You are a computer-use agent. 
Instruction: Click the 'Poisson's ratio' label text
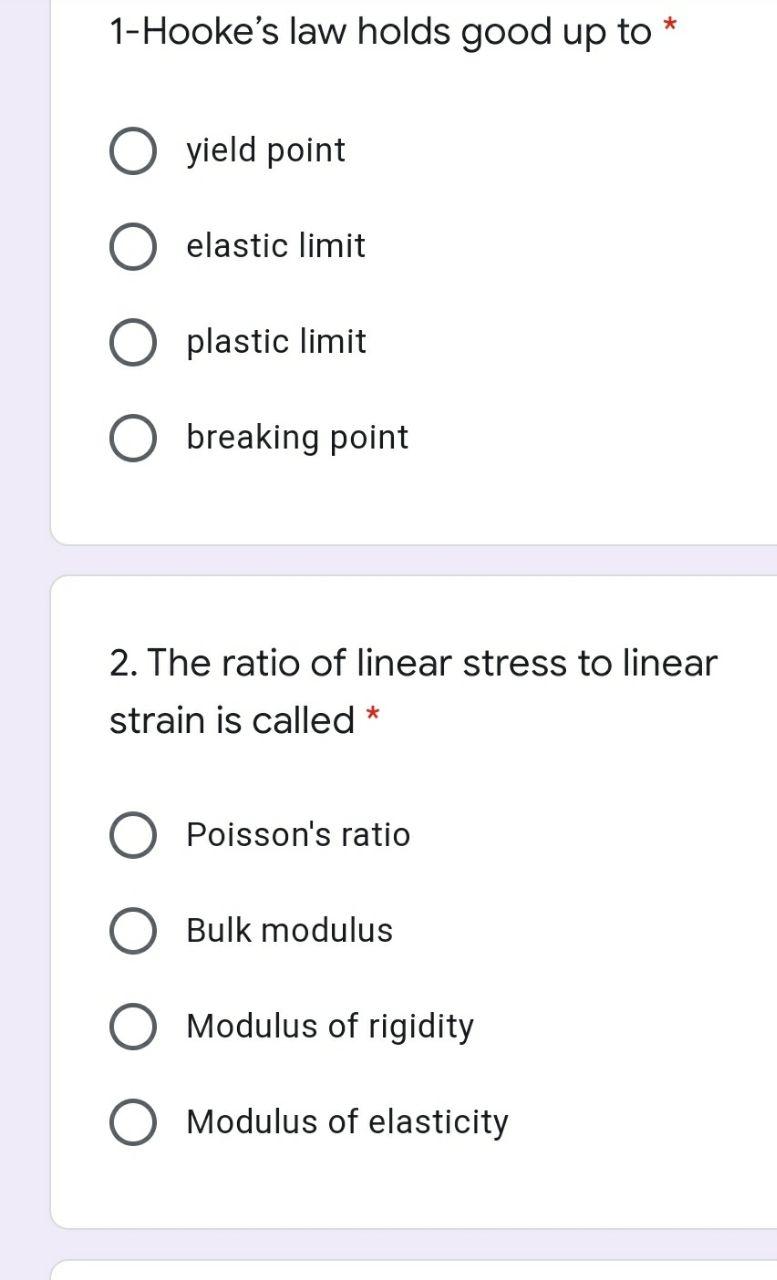298,834
